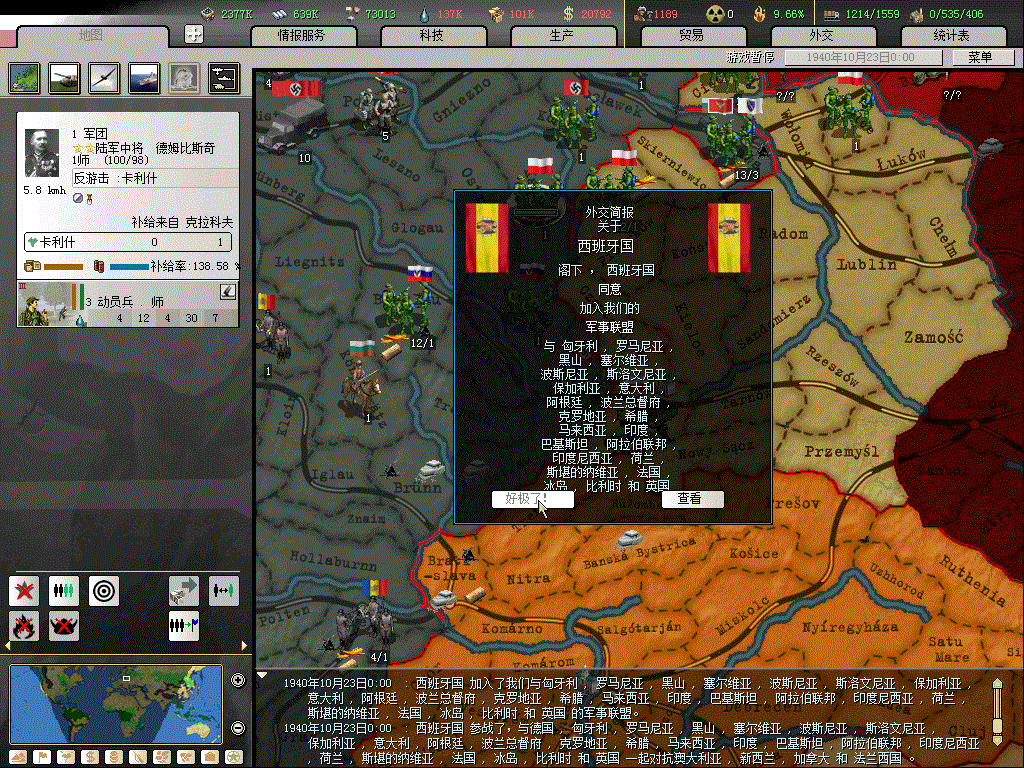Click the message log scrollbar
Screen dimensions: 1024x768
point(997,712)
